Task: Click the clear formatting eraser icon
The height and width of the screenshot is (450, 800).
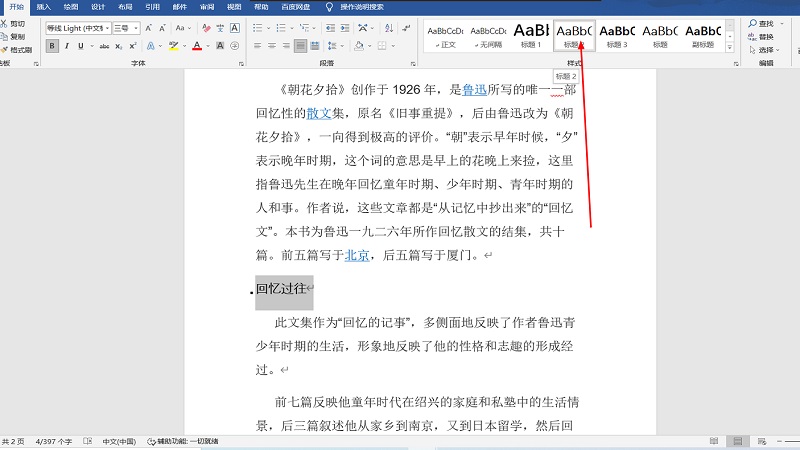Action: (x=205, y=28)
